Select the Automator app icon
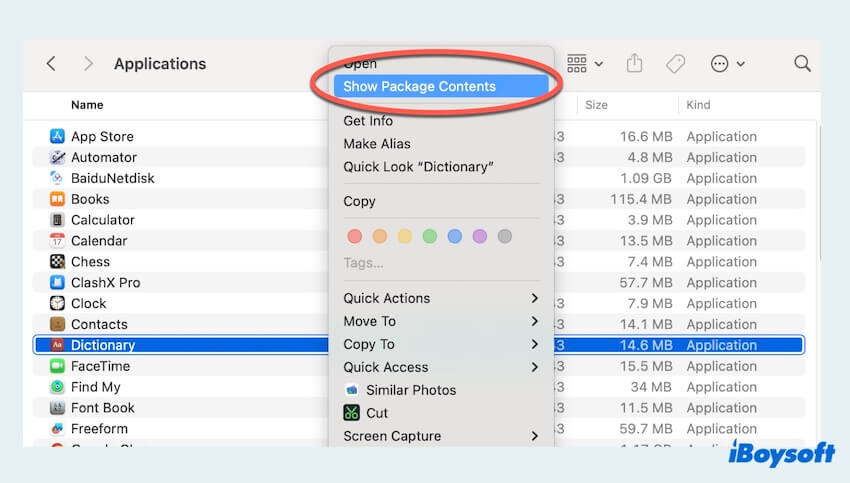 (x=57, y=157)
